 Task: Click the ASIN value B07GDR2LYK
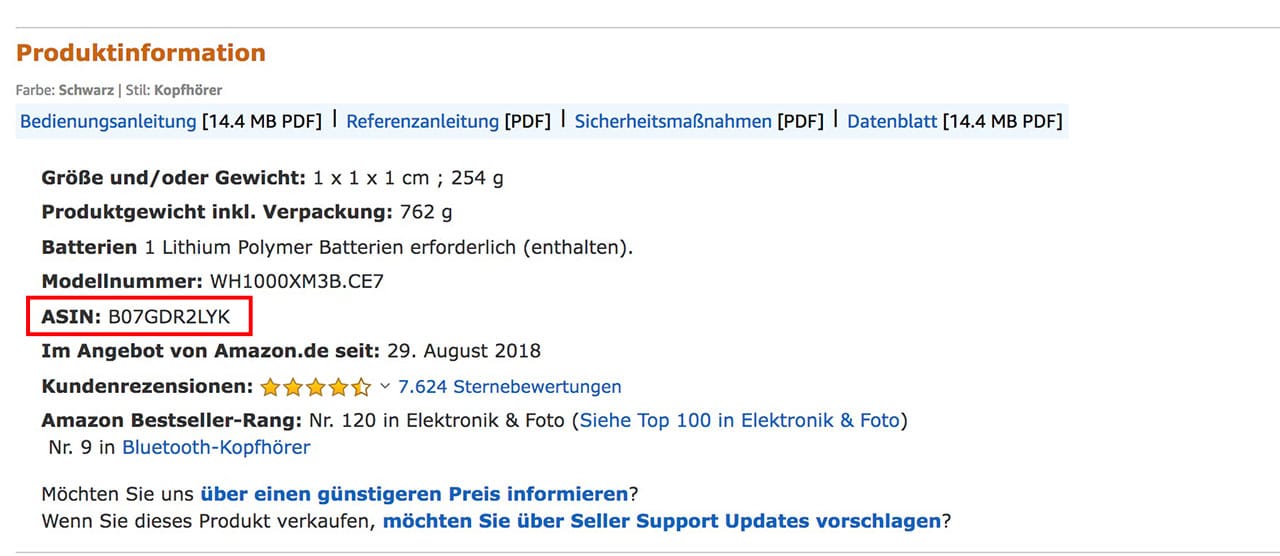click(x=169, y=318)
